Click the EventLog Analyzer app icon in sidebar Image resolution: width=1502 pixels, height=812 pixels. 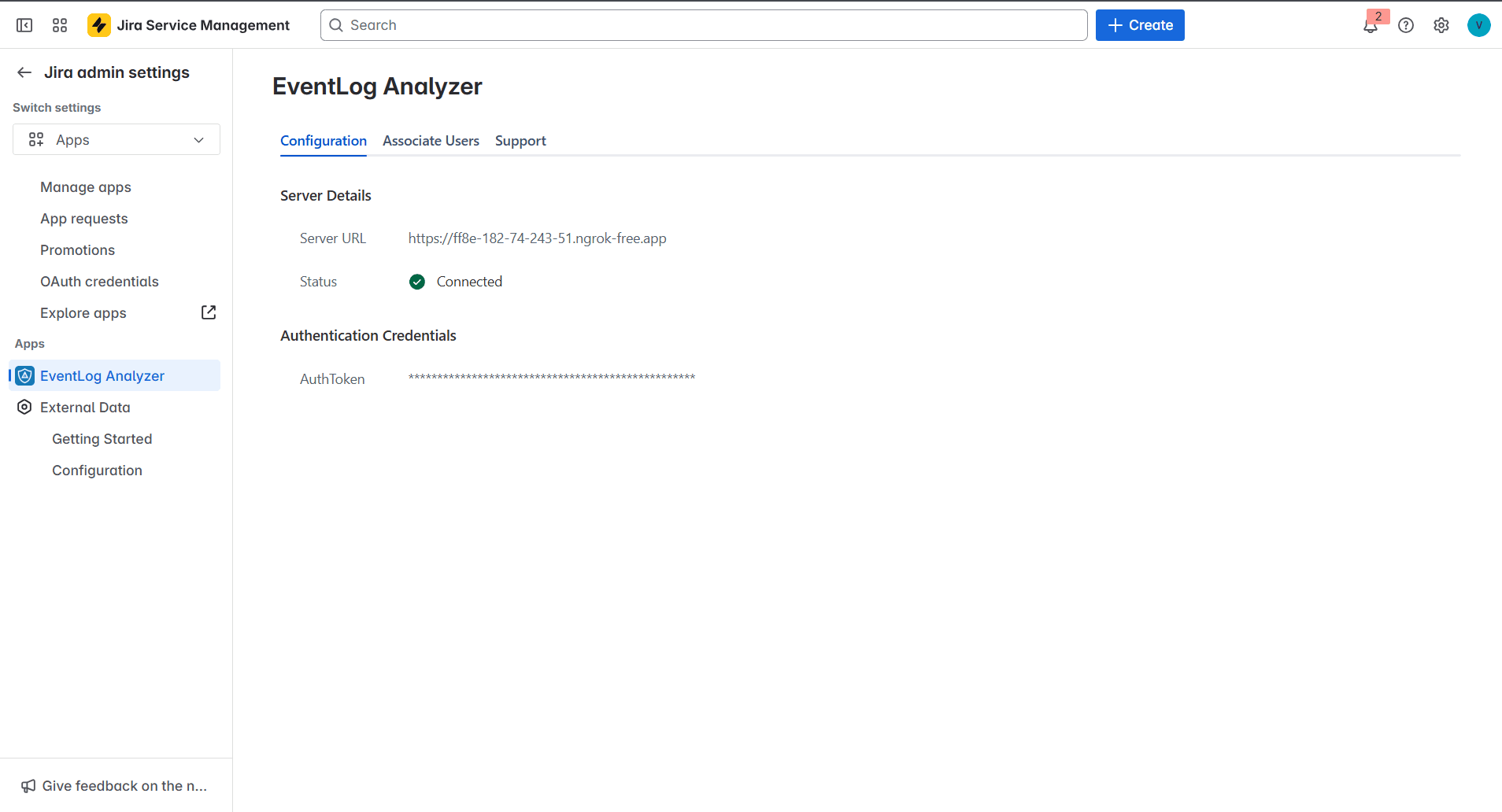(x=25, y=376)
